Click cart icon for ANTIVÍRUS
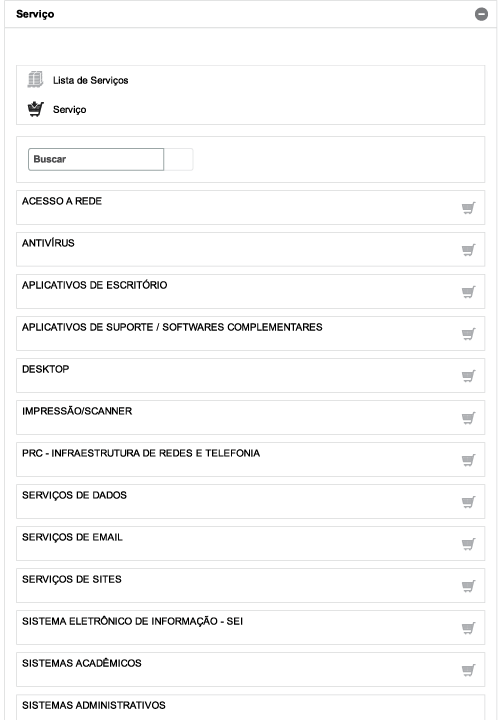This screenshot has height=720, width=500. point(468,250)
